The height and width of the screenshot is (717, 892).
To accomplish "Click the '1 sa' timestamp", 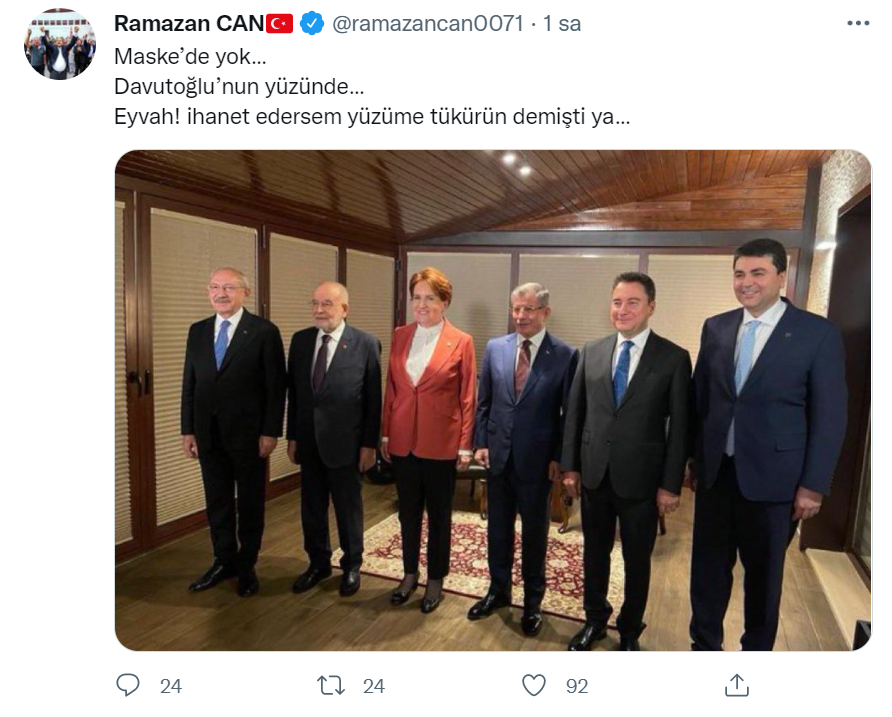I will [x=562, y=23].
